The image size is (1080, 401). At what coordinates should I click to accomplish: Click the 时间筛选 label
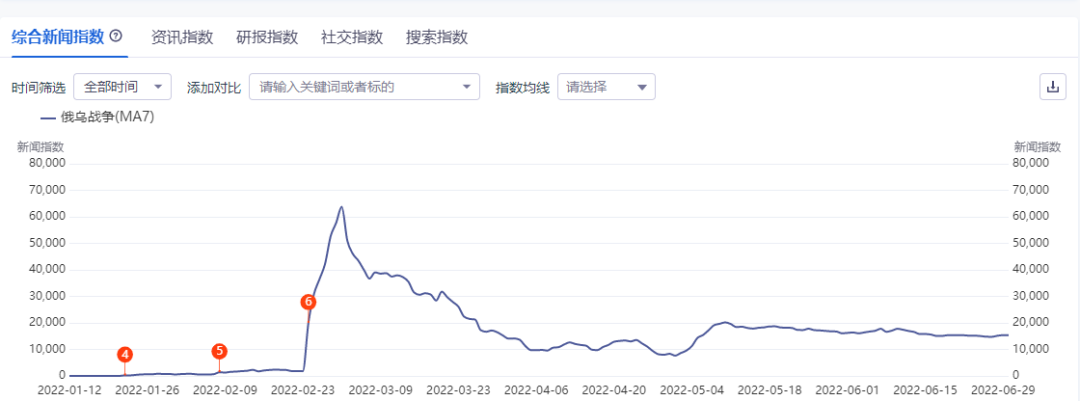(x=39, y=88)
